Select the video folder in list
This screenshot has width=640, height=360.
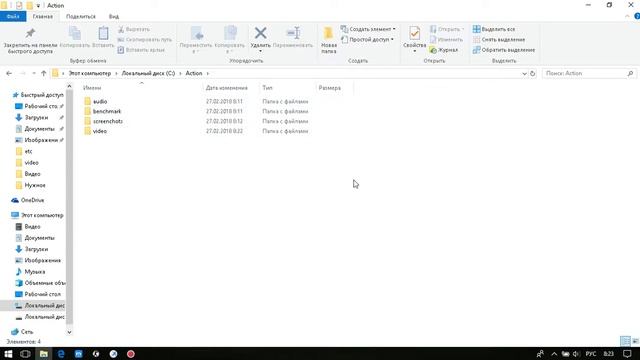pos(100,131)
